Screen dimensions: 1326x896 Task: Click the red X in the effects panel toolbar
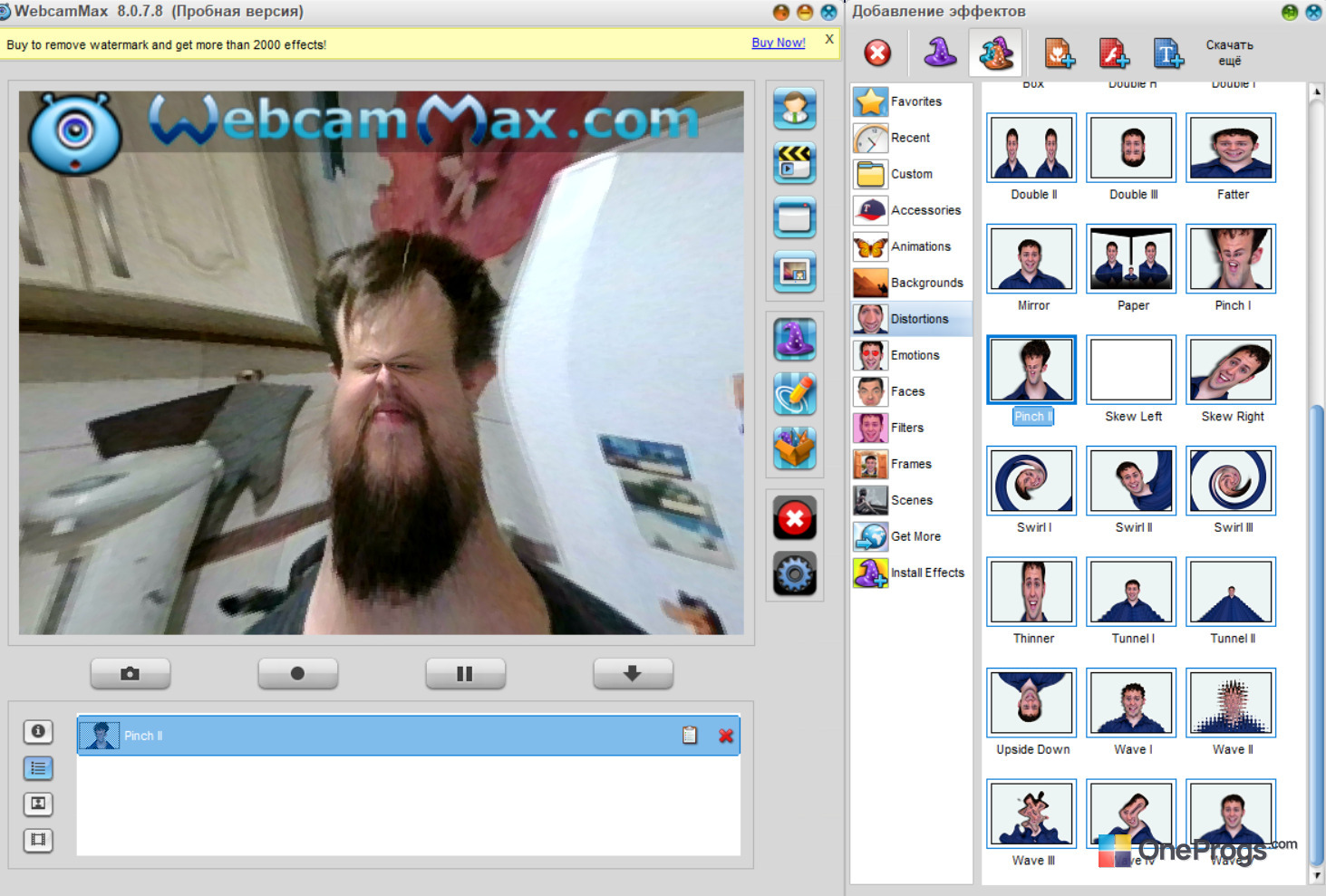pos(877,53)
